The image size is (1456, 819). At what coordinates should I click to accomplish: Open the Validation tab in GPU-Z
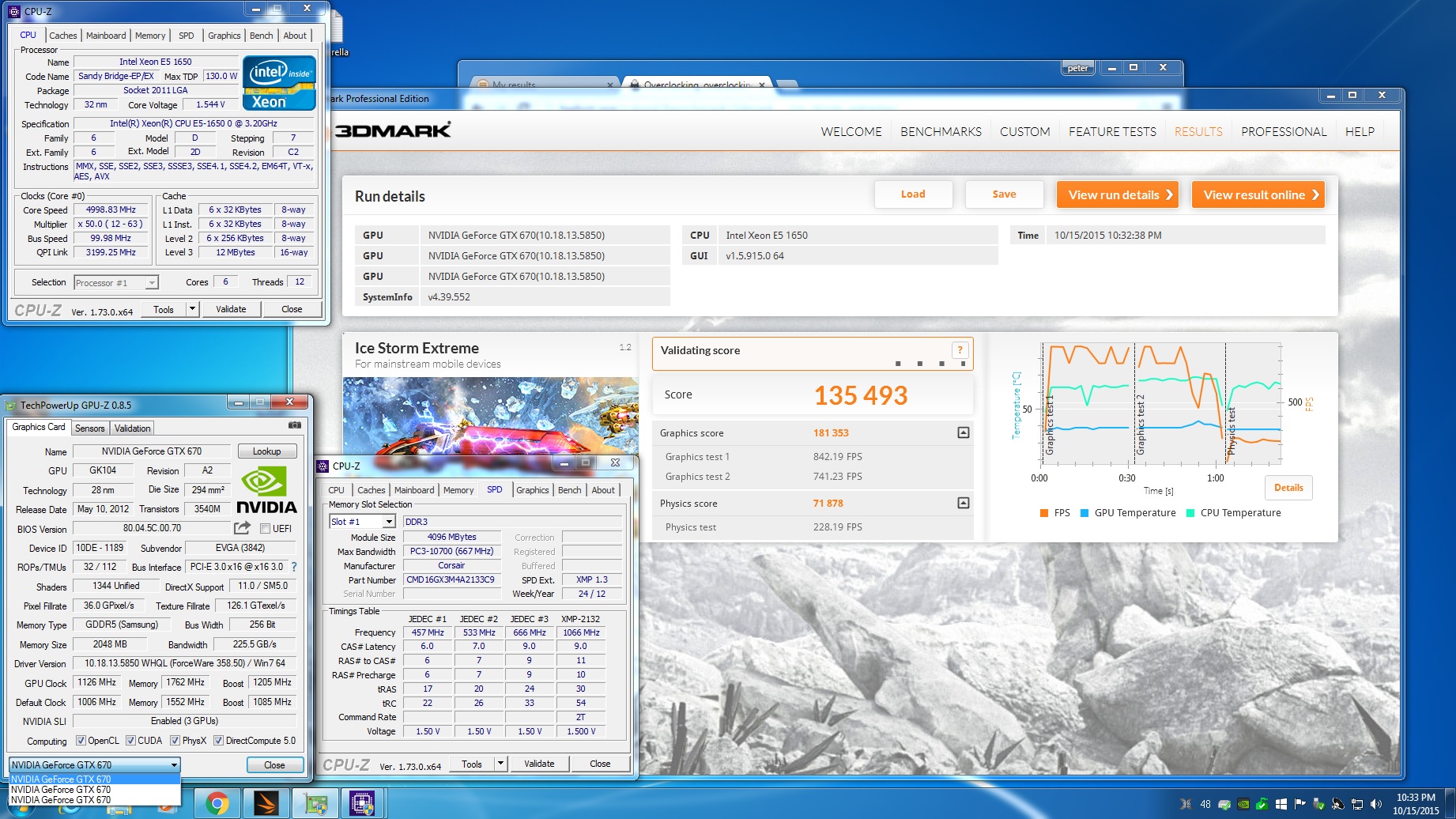[132, 428]
